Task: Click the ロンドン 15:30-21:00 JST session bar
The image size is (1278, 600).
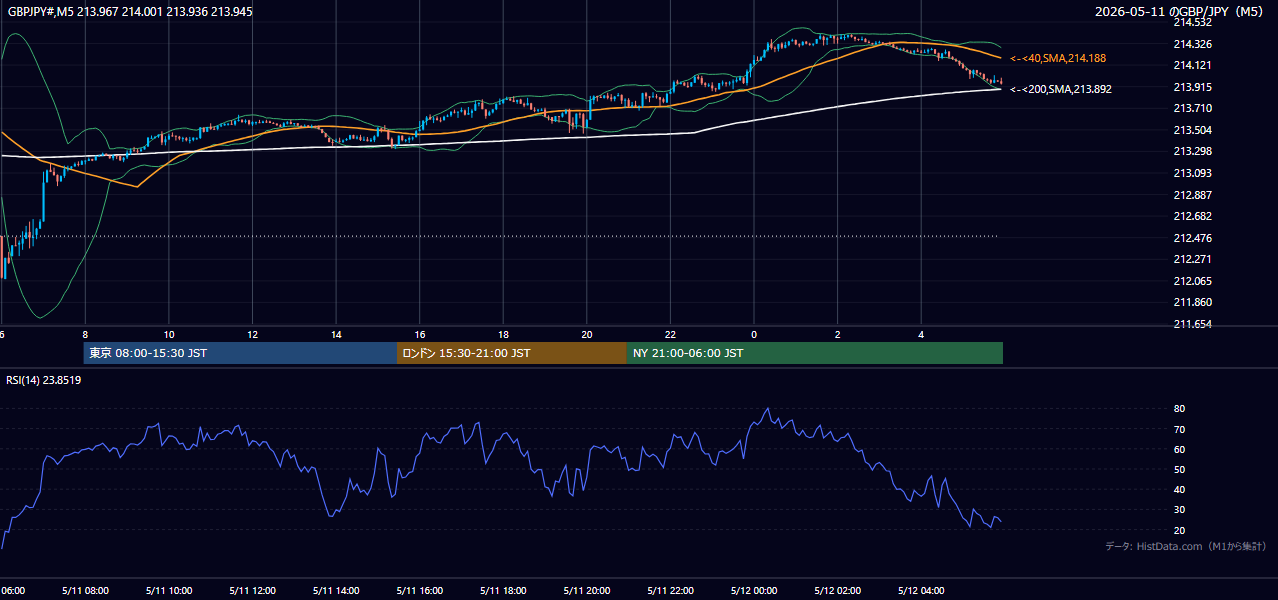Action: click(x=512, y=353)
